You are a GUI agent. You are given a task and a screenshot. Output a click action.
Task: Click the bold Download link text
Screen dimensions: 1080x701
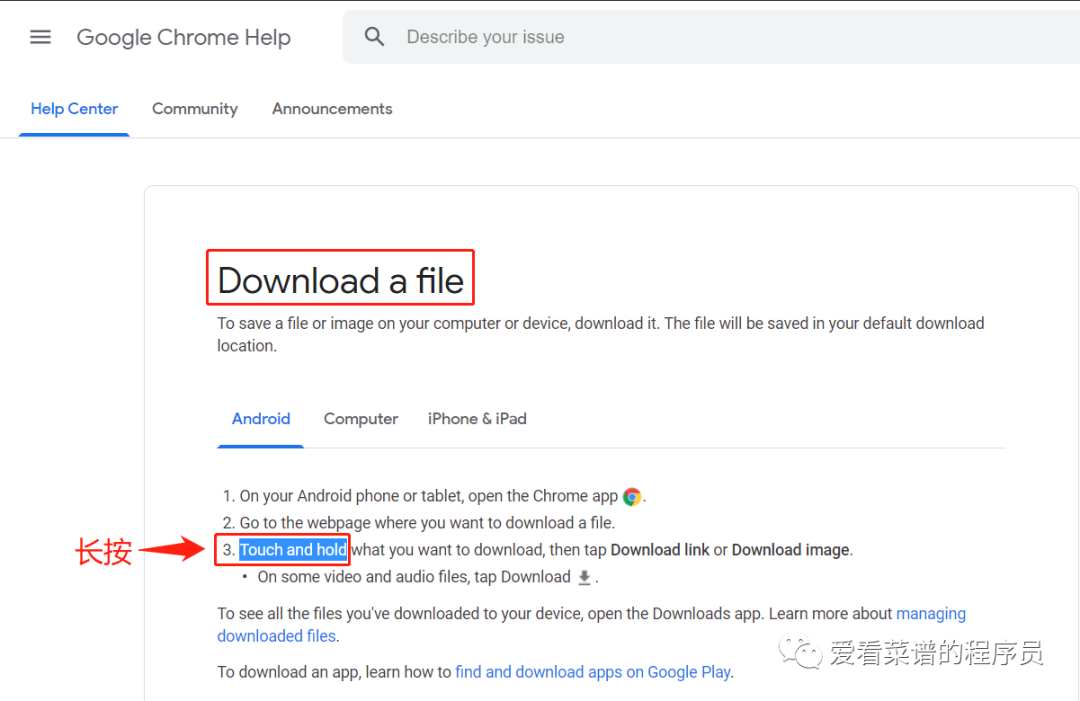pos(660,550)
